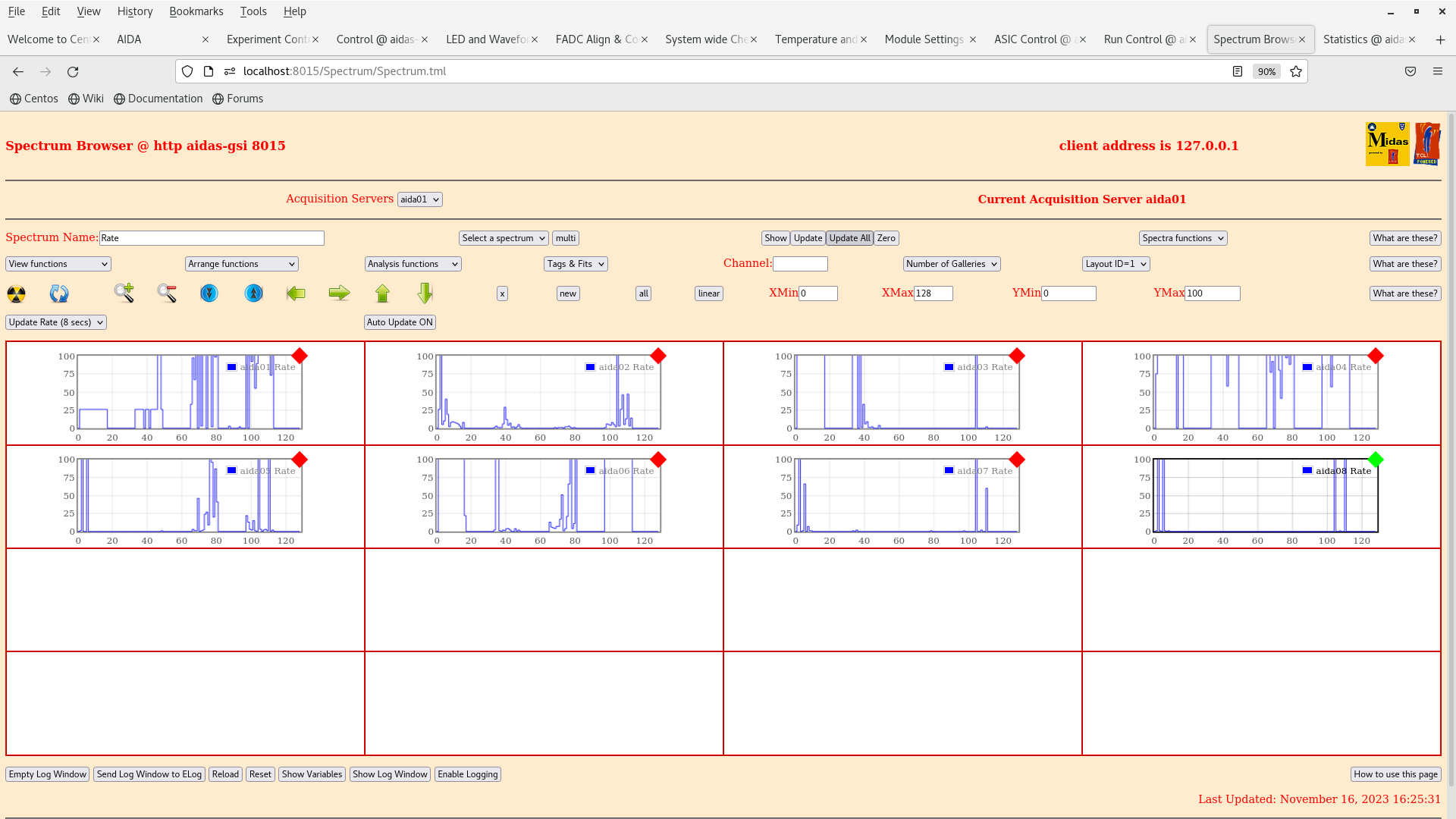
Task: Click the green up arrow icon
Action: tap(382, 293)
